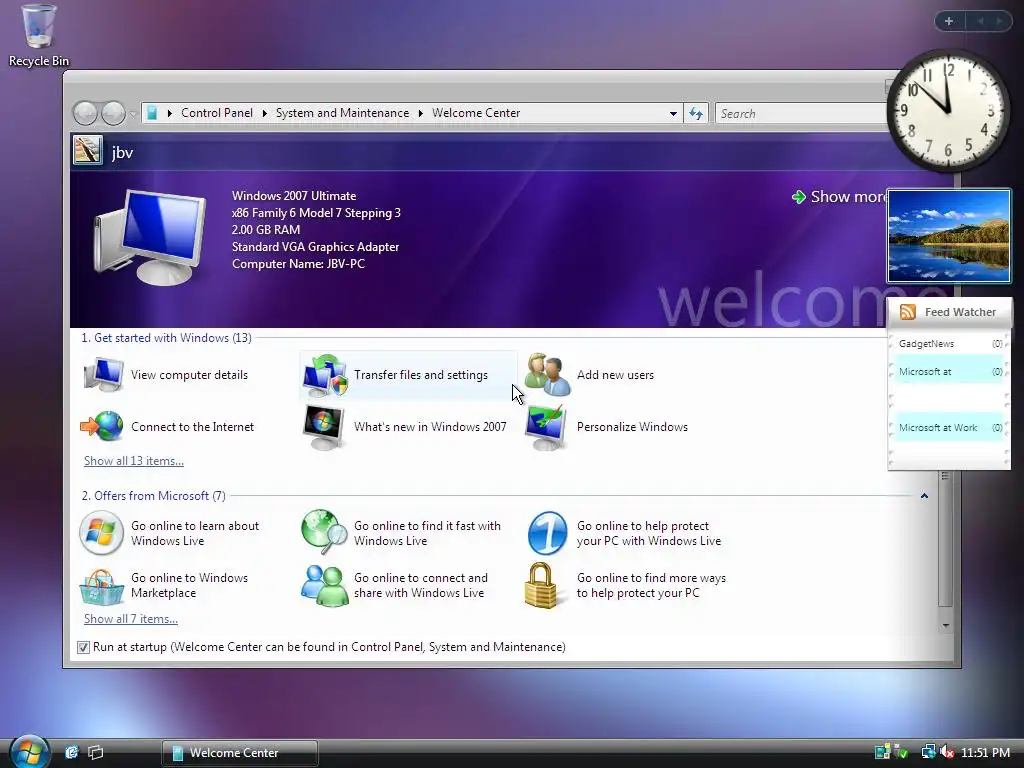
Task: Open View computer details icon
Action: coord(103,375)
